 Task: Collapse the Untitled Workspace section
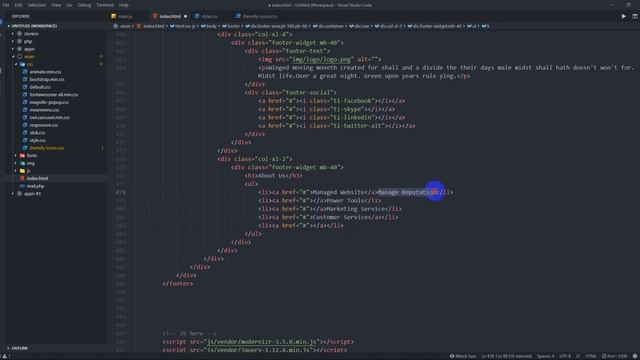(x=34, y=26)
